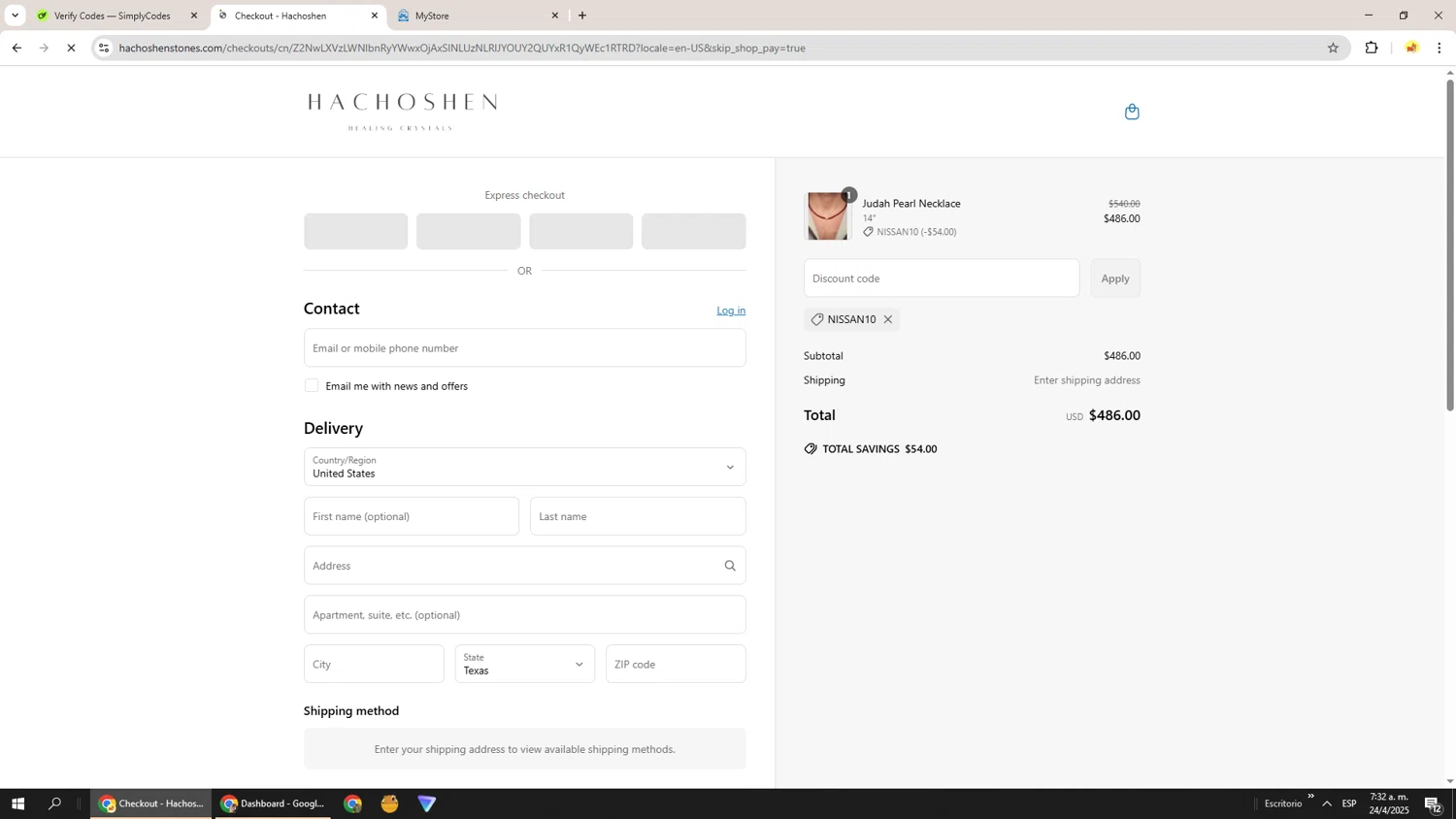Show hidden system tray icons
The height and width of the screenshot is (819, 1456).
click(1327, 803)
